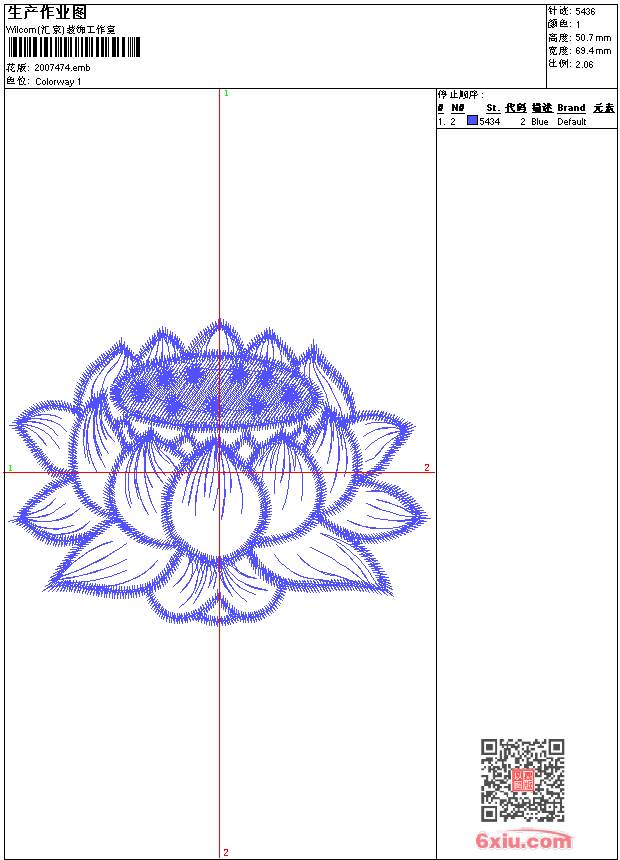Viewport: 620px width, 860px height.
Task: Click the stitch count value 5436
Action: click(x=585, y=12)
